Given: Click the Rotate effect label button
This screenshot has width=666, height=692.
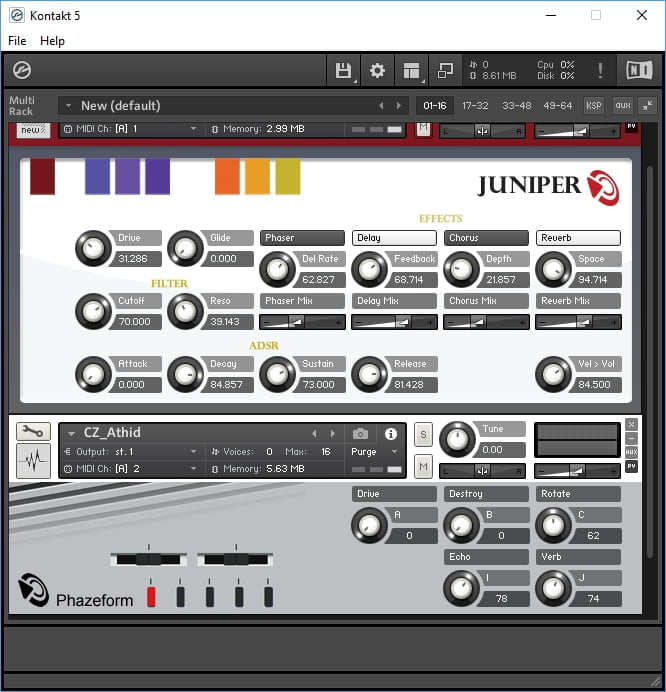Looking at the screenshot, I should click(578, 494).
